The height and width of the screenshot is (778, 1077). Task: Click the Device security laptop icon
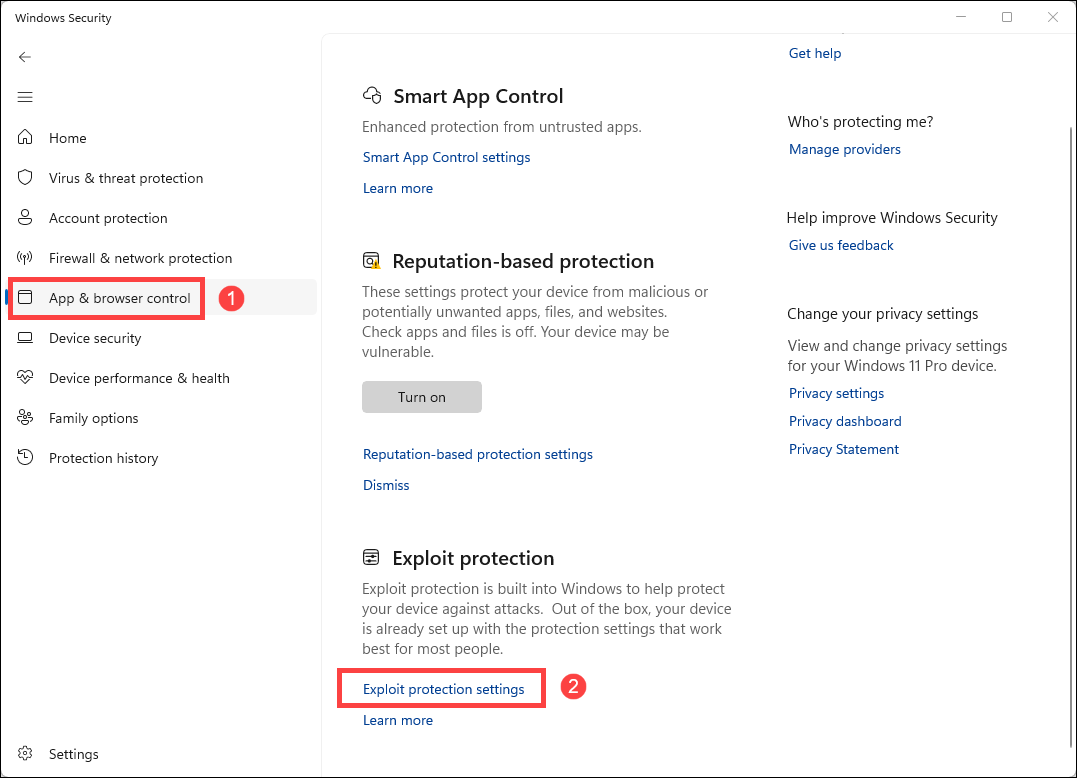[26, 338]
